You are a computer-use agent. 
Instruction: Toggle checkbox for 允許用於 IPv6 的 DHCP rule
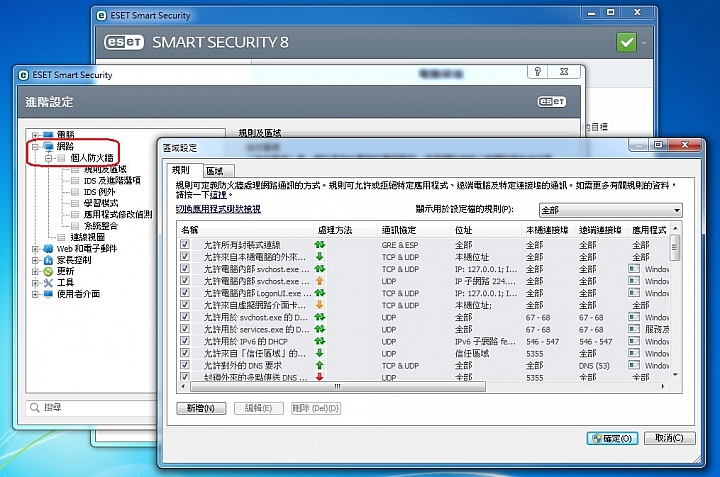click(185, 341)
